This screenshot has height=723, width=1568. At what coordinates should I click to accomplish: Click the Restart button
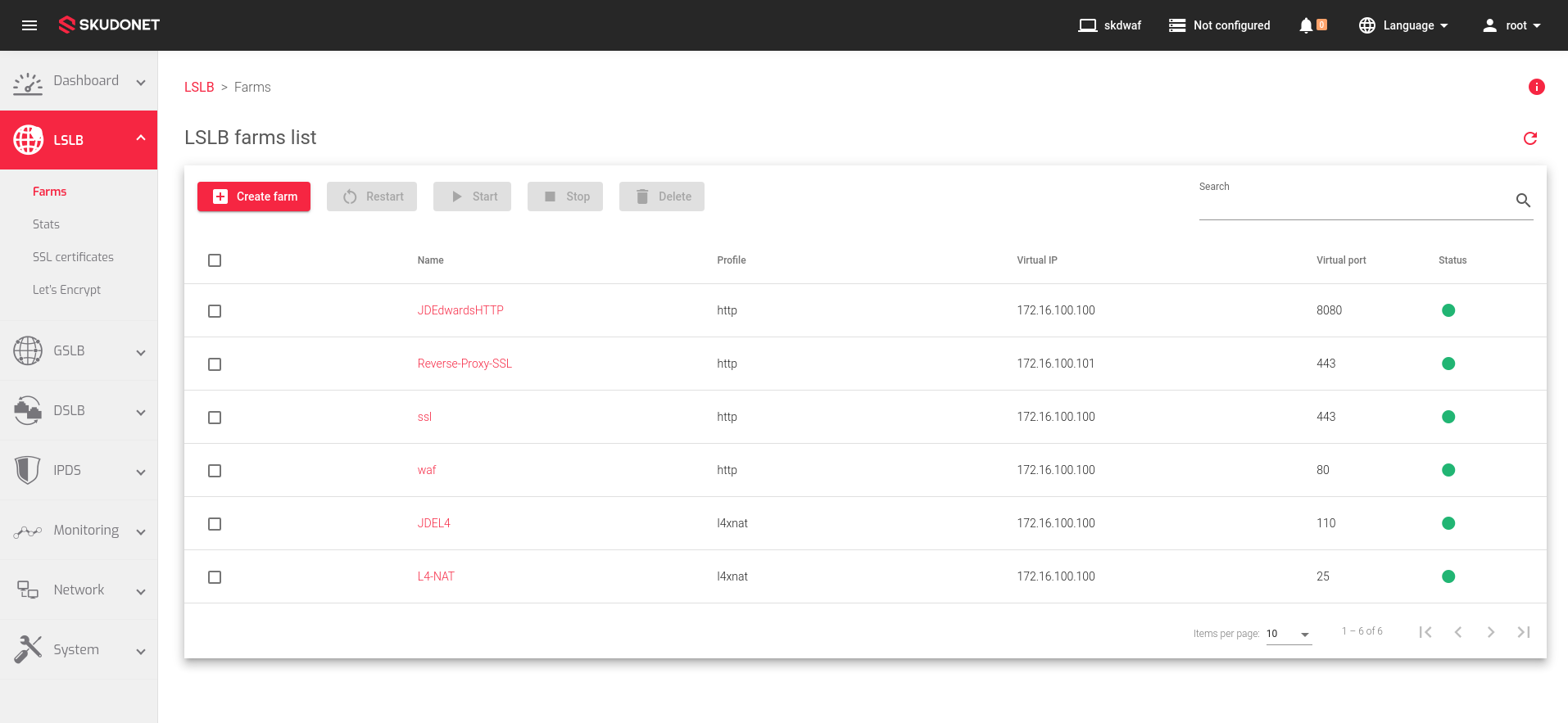point(372,197)
